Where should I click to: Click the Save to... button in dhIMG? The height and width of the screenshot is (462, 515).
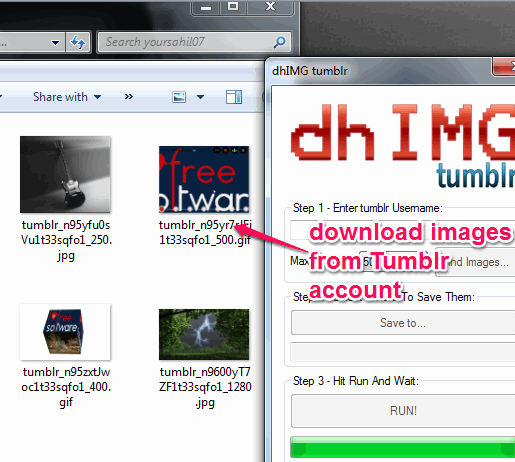[403, 323]
